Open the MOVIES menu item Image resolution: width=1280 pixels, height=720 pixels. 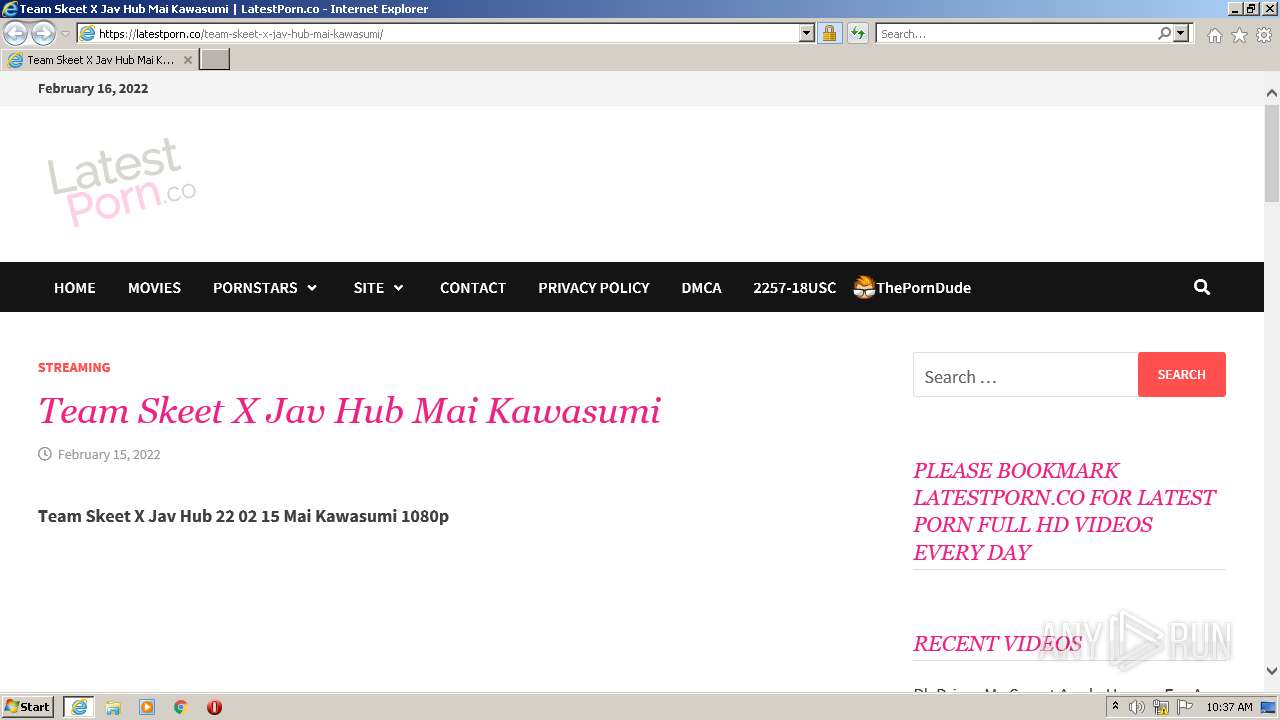154,287
